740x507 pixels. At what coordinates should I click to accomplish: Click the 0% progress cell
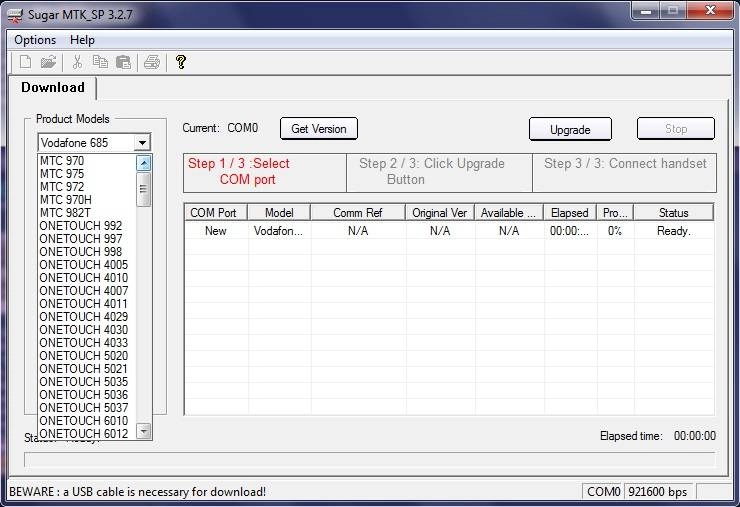(615, 231)
